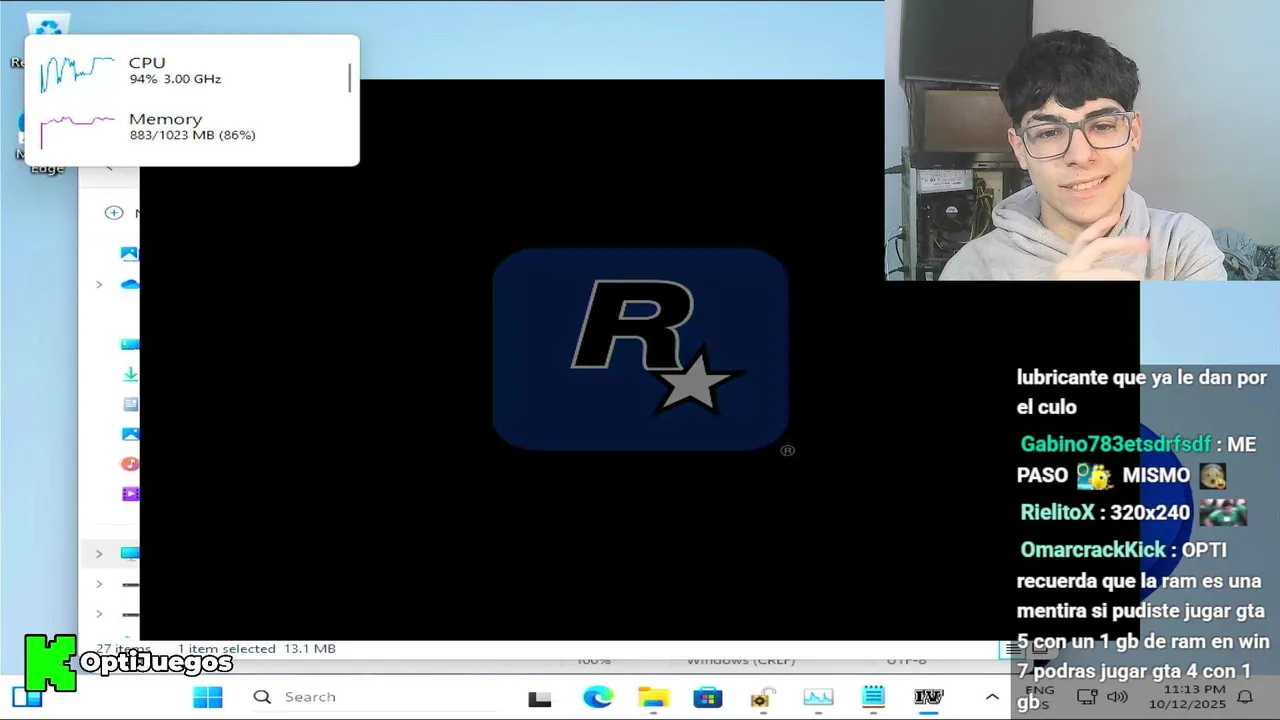Open the black terminal icon on taskbar
The width and height of the screenshot is (1280, 720).
[x=540, y=698]
